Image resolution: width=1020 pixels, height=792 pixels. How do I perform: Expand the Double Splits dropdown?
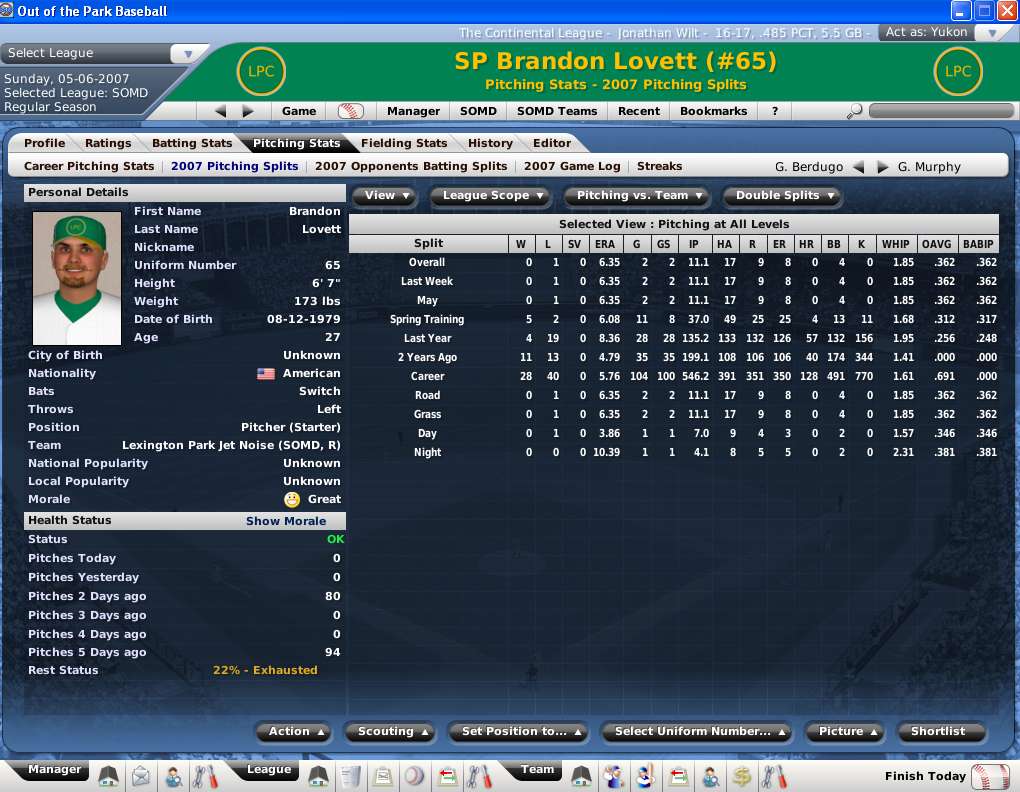click(x=785, y=195)
